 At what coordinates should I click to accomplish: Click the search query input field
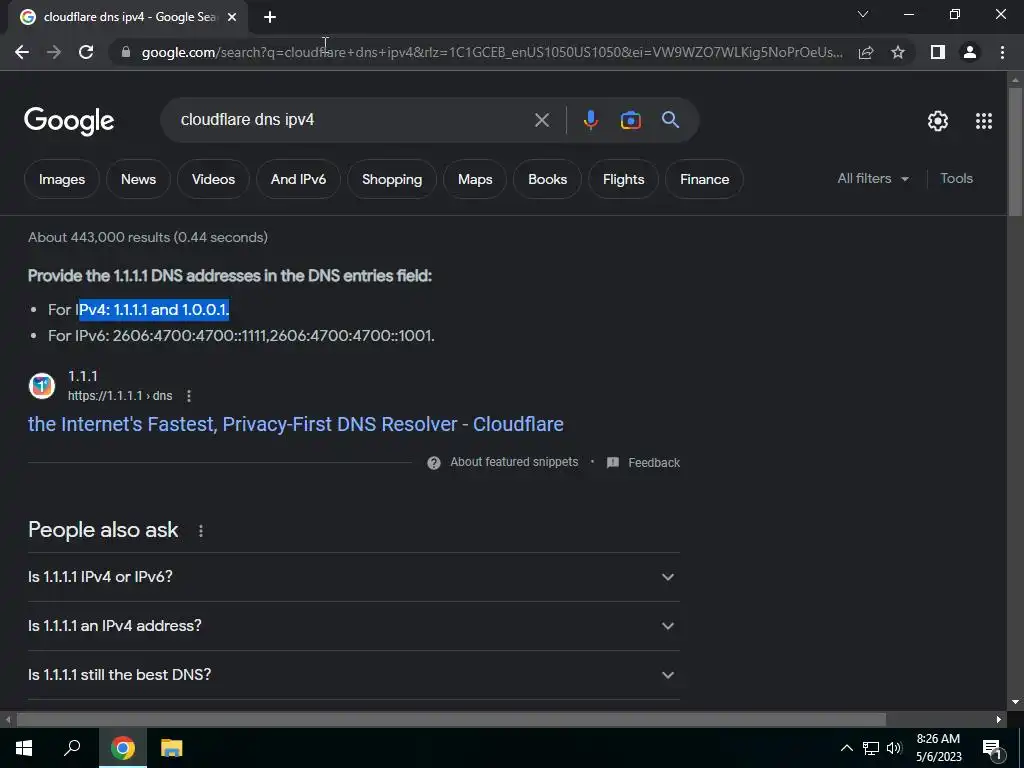353,120
